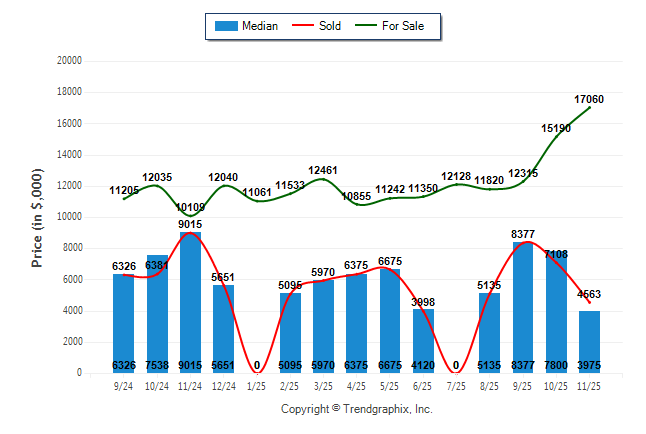Click the 4563 Sold data label
The height and width of the screenshot is (434, 646).
[x=589, y=294]
